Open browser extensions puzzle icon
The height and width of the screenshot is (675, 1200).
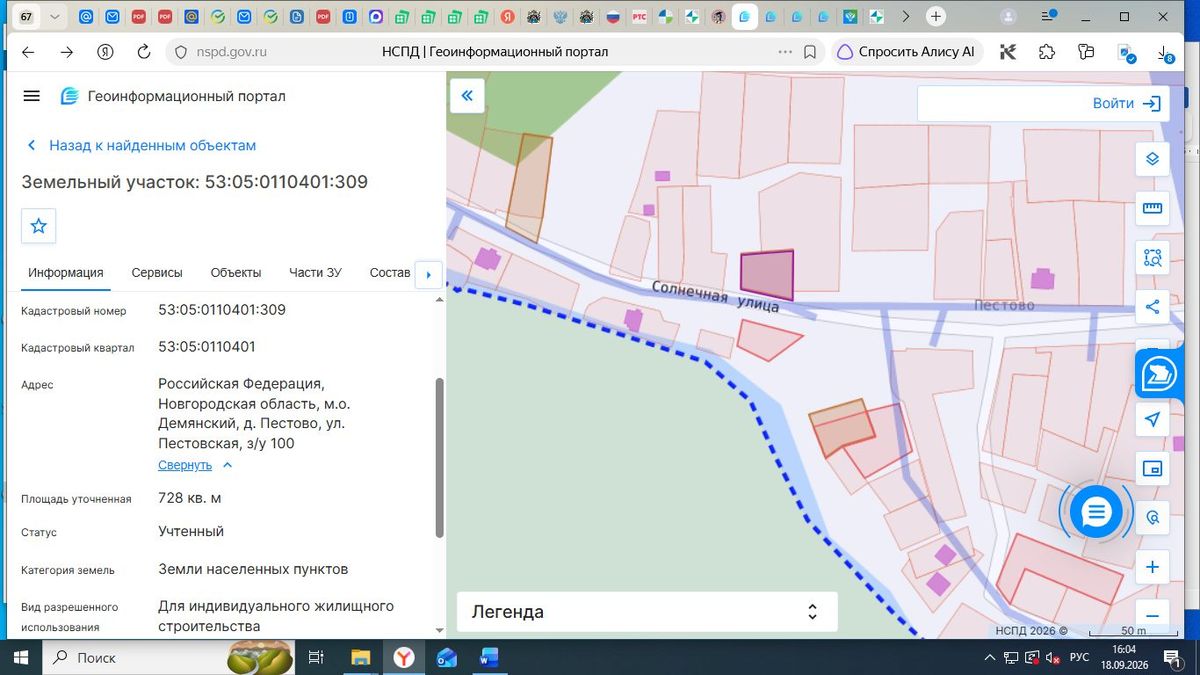(1046, 52)
